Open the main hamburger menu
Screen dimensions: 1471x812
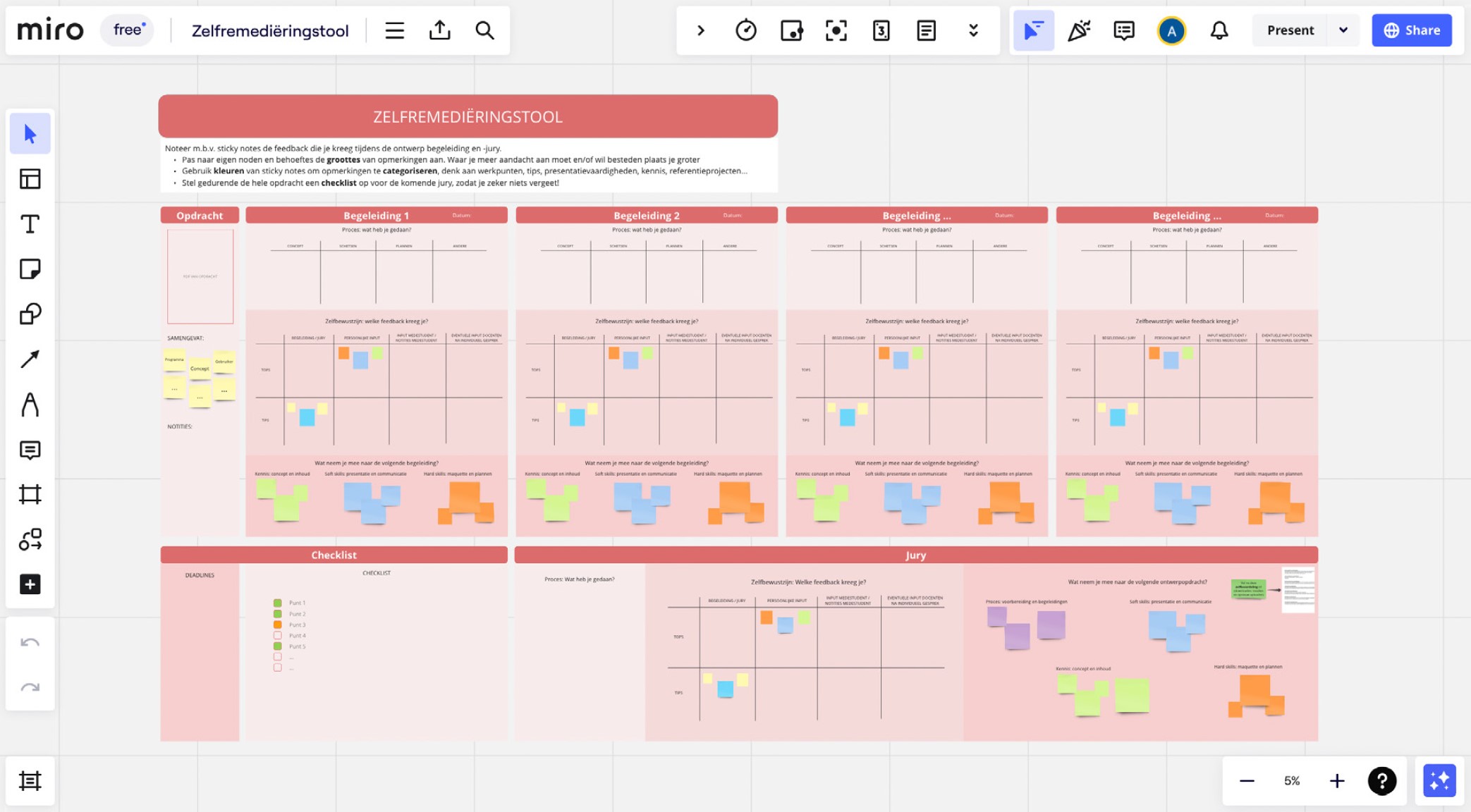394,30
